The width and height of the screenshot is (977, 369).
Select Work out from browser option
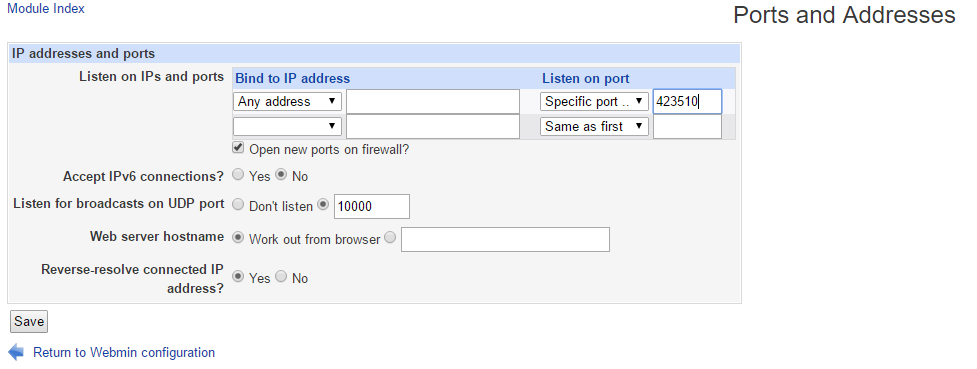238,237
